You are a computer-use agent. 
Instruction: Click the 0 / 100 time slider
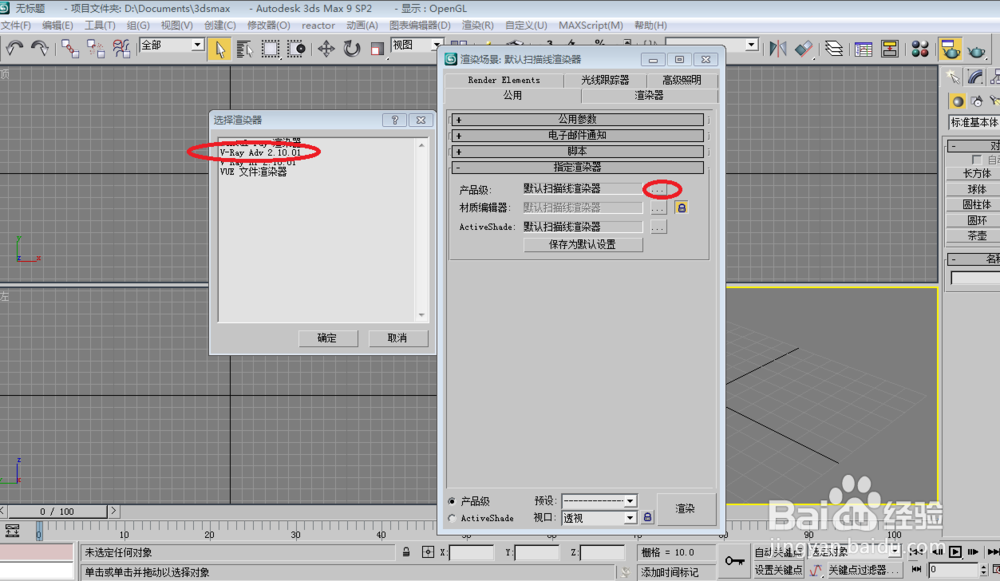[57, 511]
